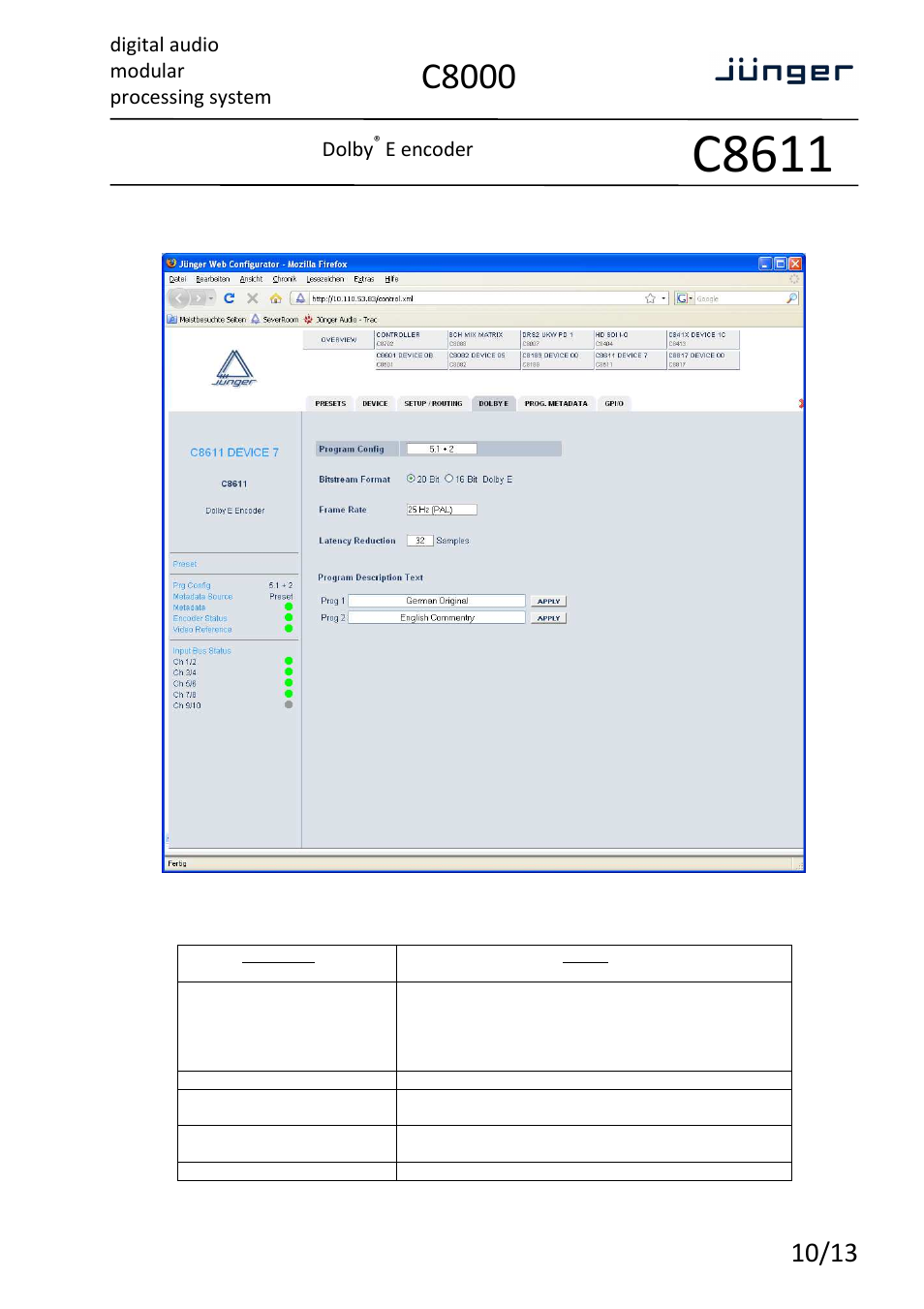Screen dimensions: 924x1309
Task: Click the OVERVIEW button
Action: coord(339,340)
